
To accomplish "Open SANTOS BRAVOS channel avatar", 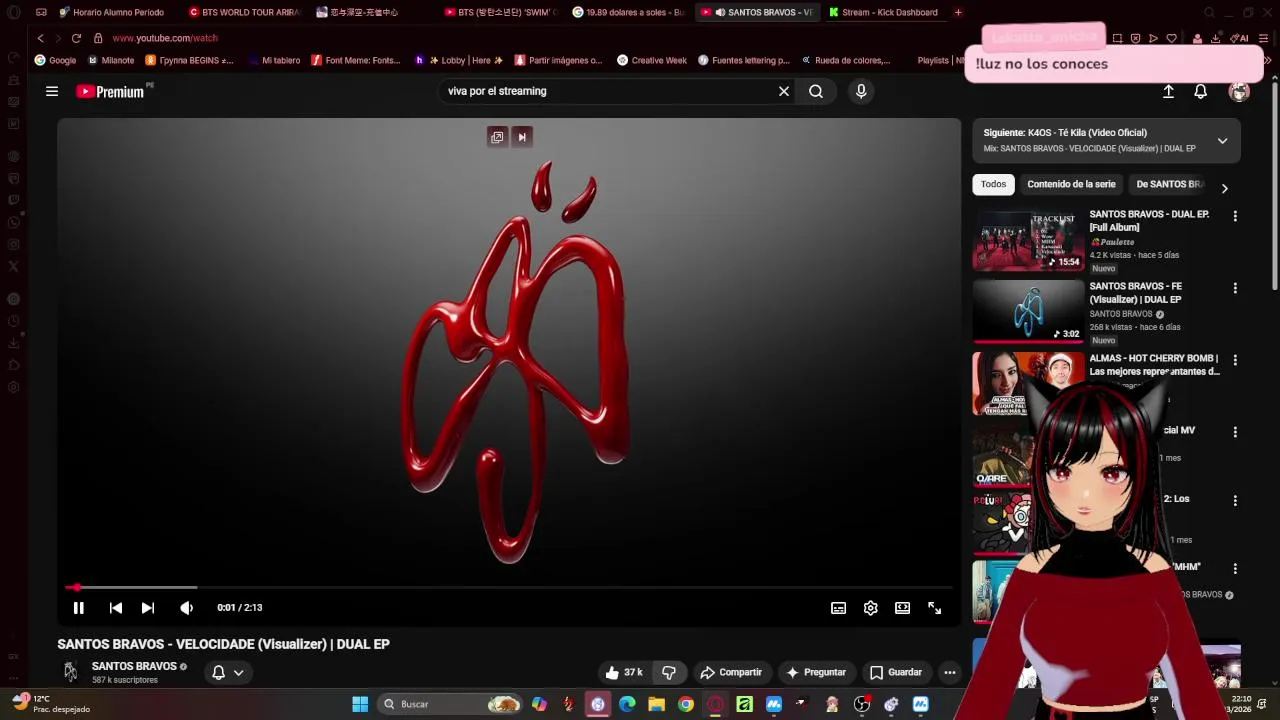I will tap(70, 672).
